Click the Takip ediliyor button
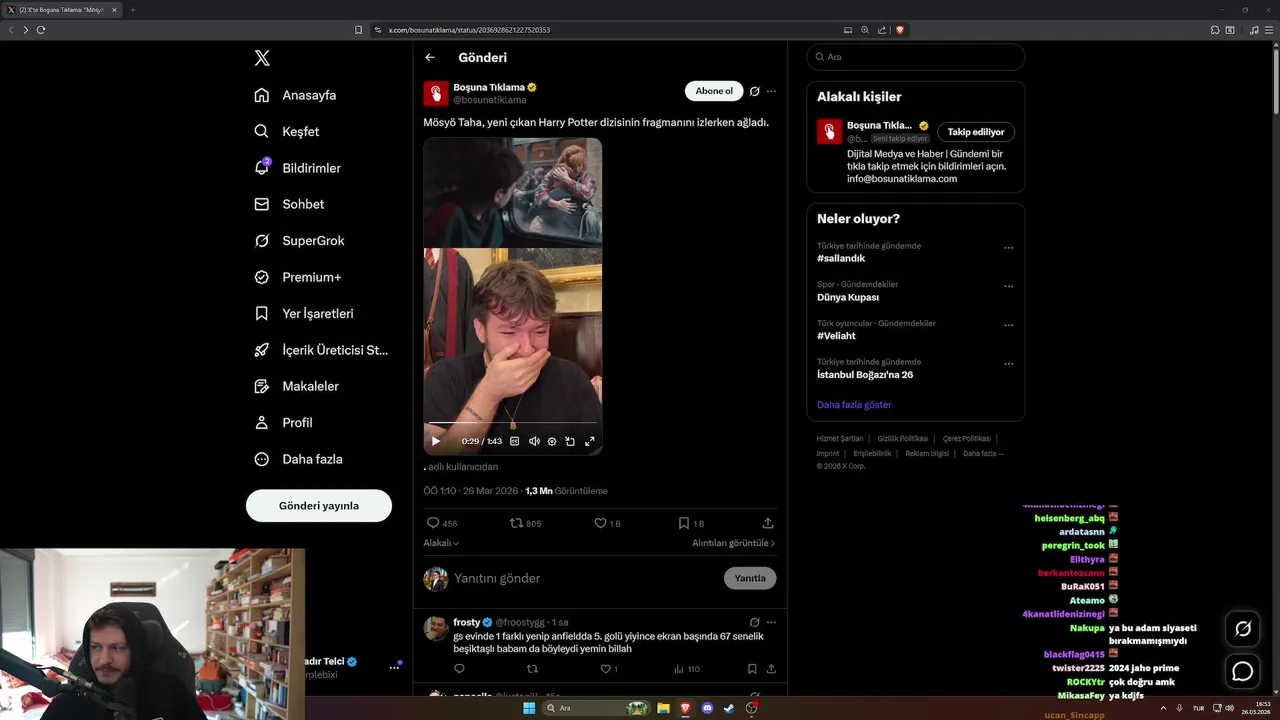 click(976, 132)
